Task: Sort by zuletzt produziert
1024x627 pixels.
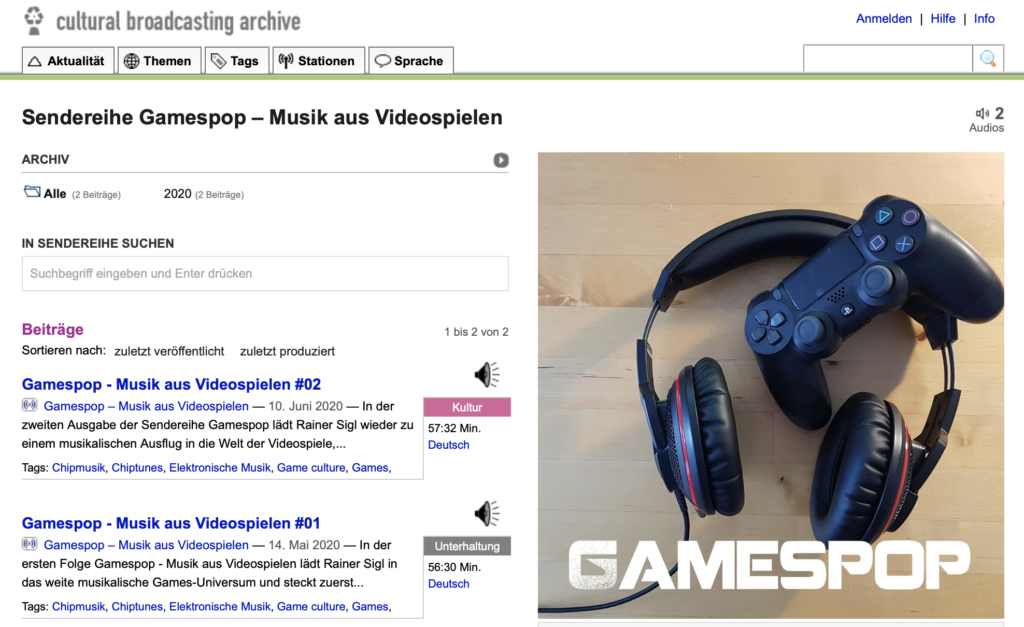Action: [x=287, y=351]
